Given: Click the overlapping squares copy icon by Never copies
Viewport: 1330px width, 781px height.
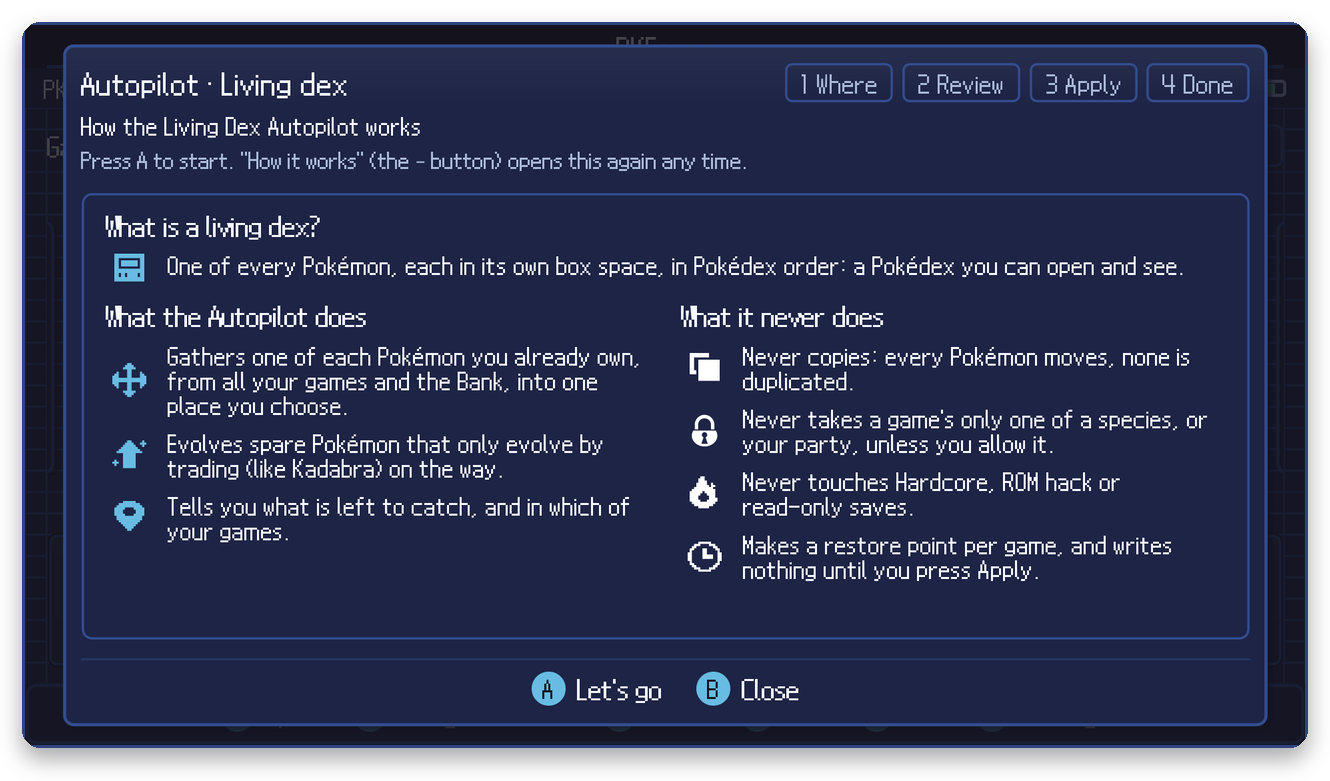Looking at the screenshot, I should [x=705, y=367].
